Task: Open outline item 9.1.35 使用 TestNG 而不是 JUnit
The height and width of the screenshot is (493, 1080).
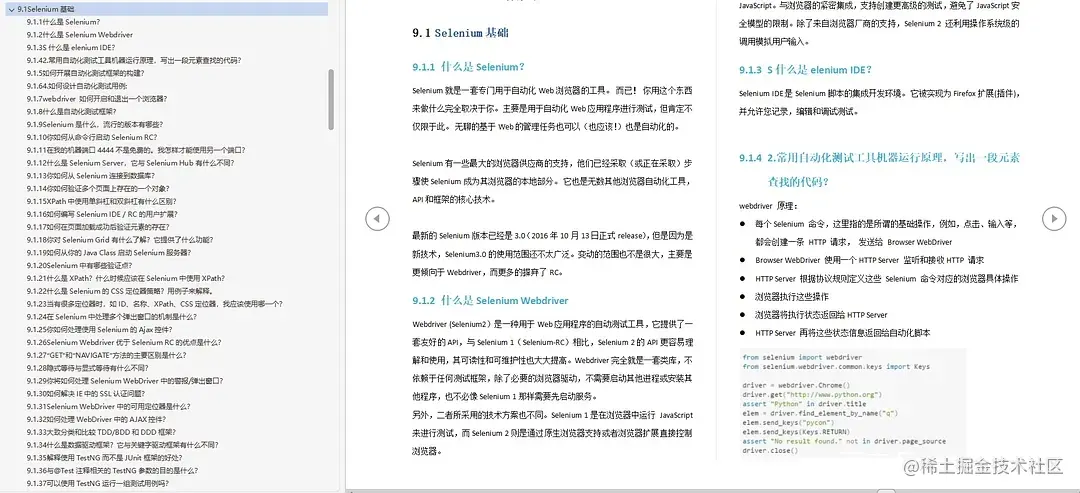Action: pyautogui.click(x=104, y=457)
